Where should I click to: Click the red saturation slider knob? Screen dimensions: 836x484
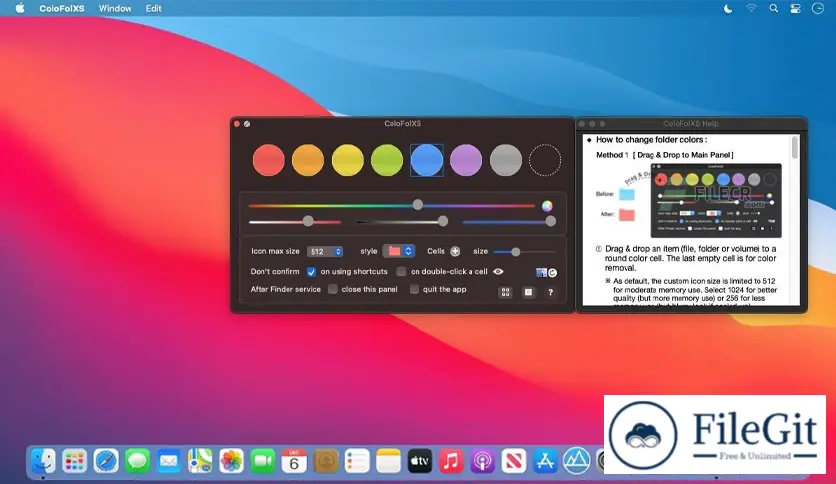click(x=308, y=221)
